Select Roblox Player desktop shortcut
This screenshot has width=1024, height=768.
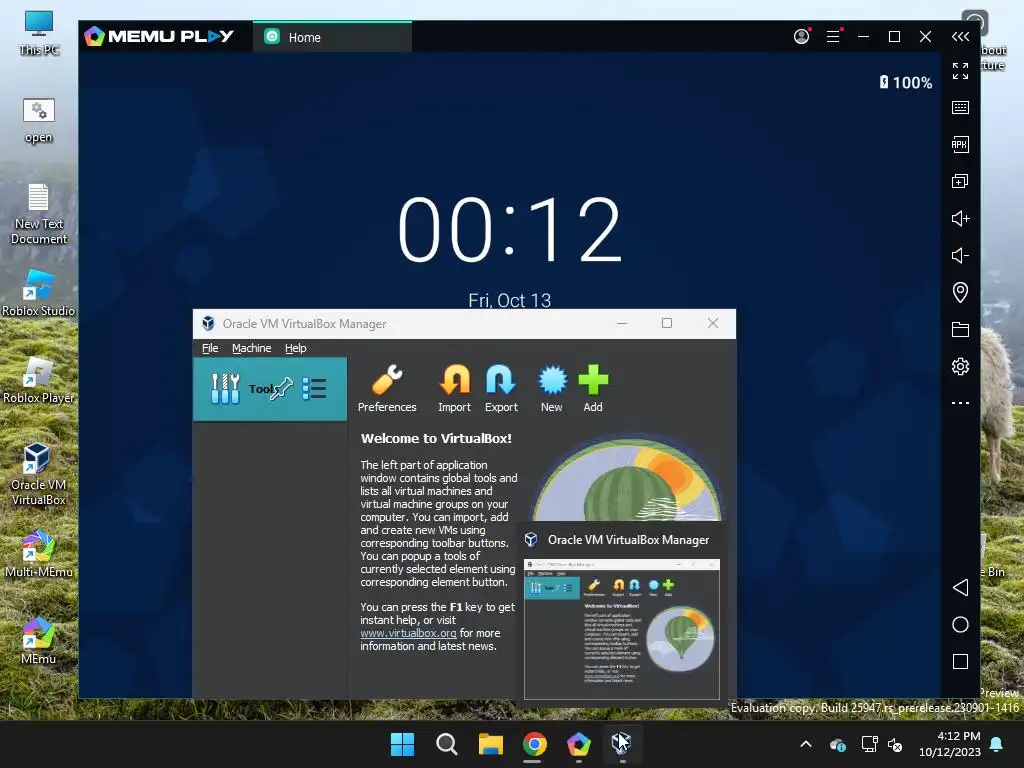(x=39, y=380)
